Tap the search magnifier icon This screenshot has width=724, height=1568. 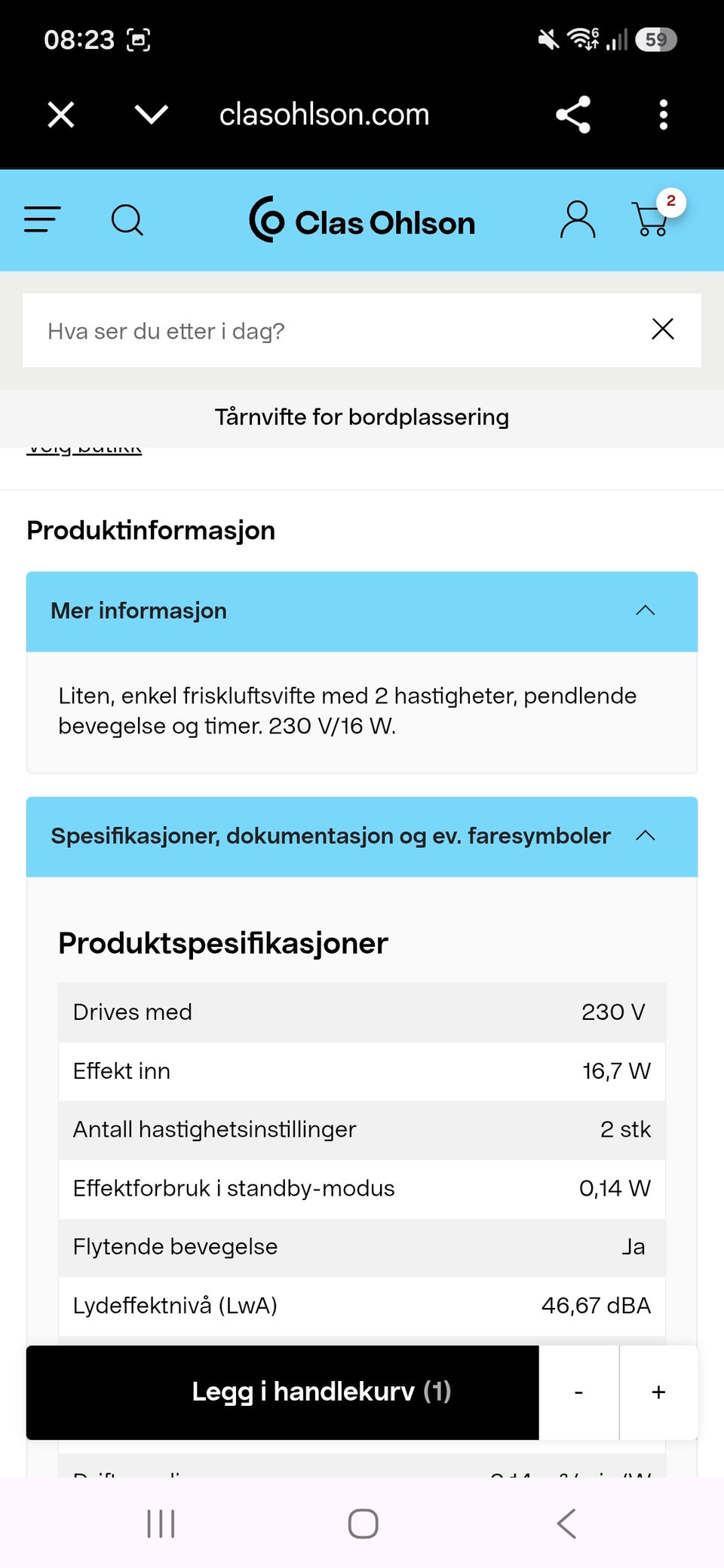tap(127, 220)
